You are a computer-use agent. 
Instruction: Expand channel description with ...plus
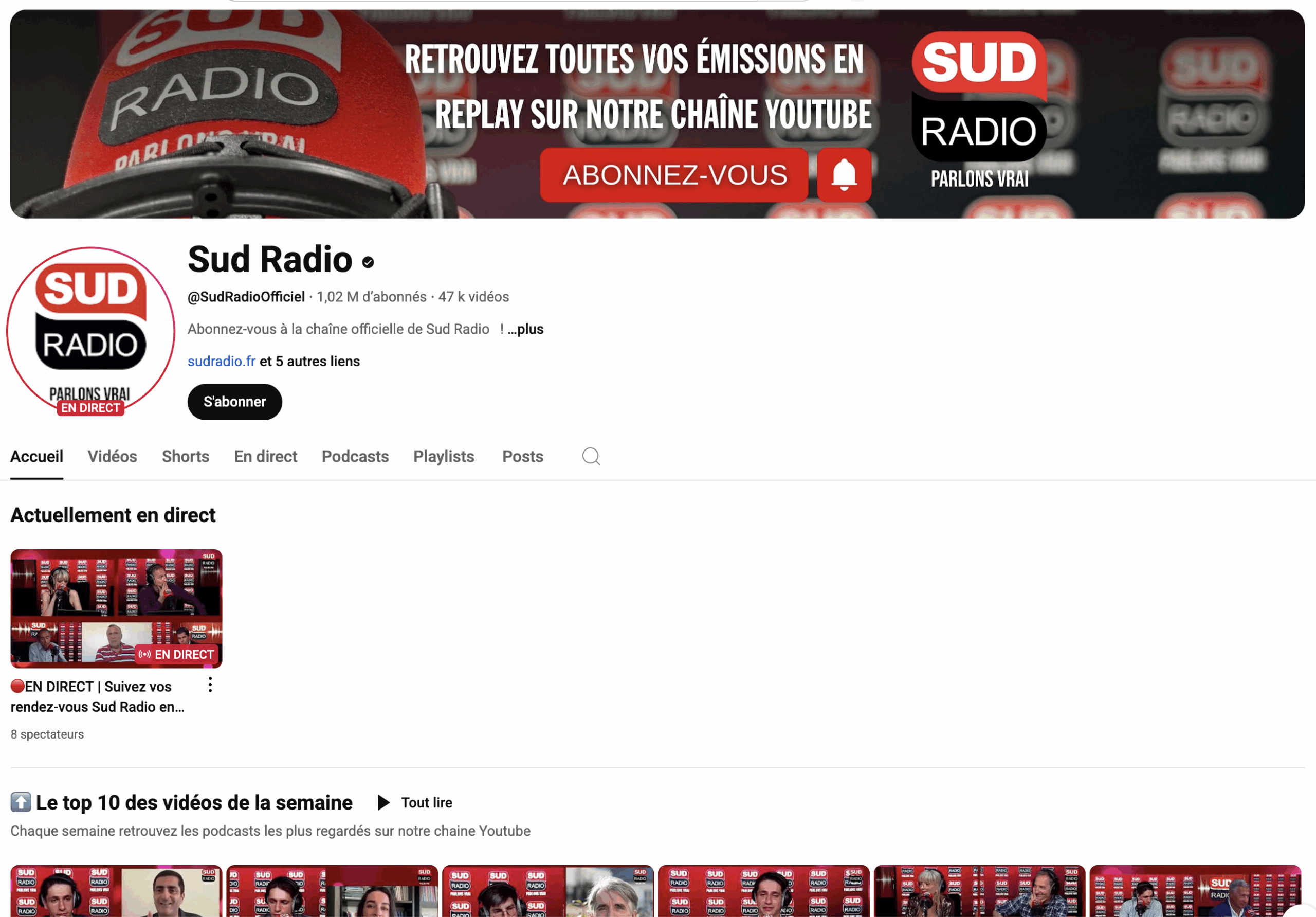click(525, 329)
